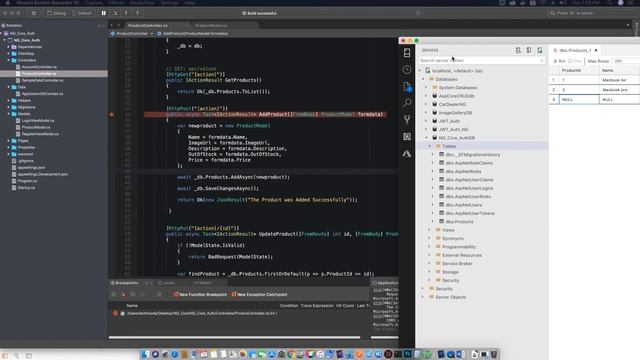
Task: Select AccountController.cs in Solution pad
Action: click(39, 67)
